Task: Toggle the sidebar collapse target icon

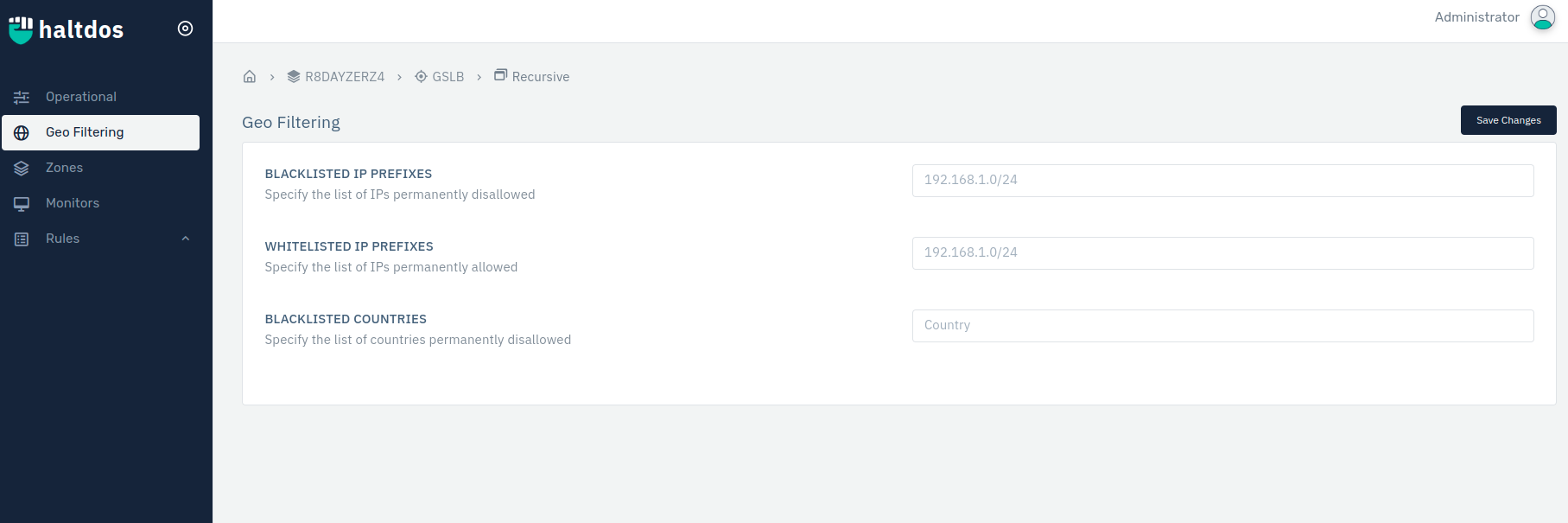Action: coord(185,29)
